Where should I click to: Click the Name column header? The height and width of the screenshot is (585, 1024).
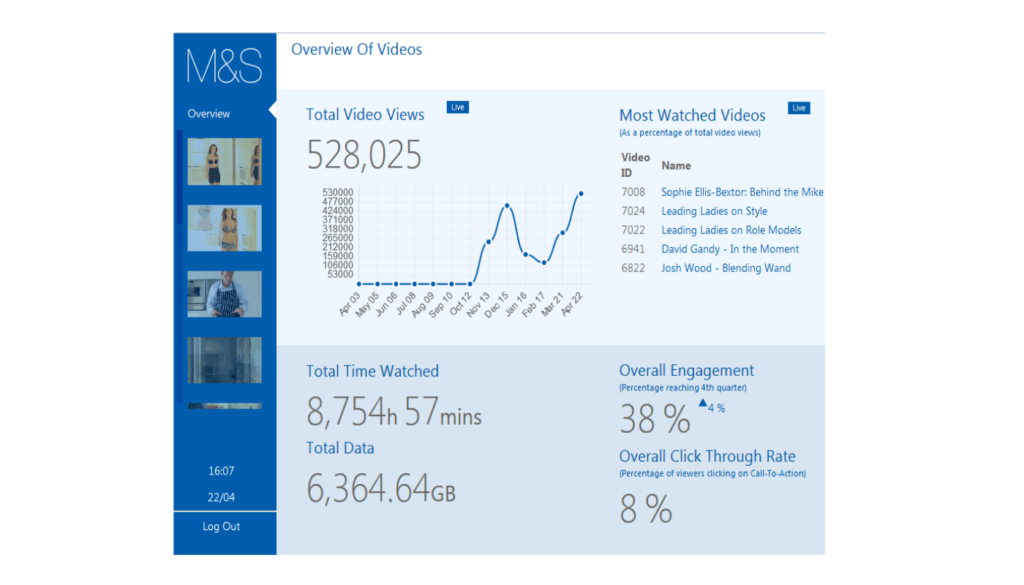coord(676,166)
